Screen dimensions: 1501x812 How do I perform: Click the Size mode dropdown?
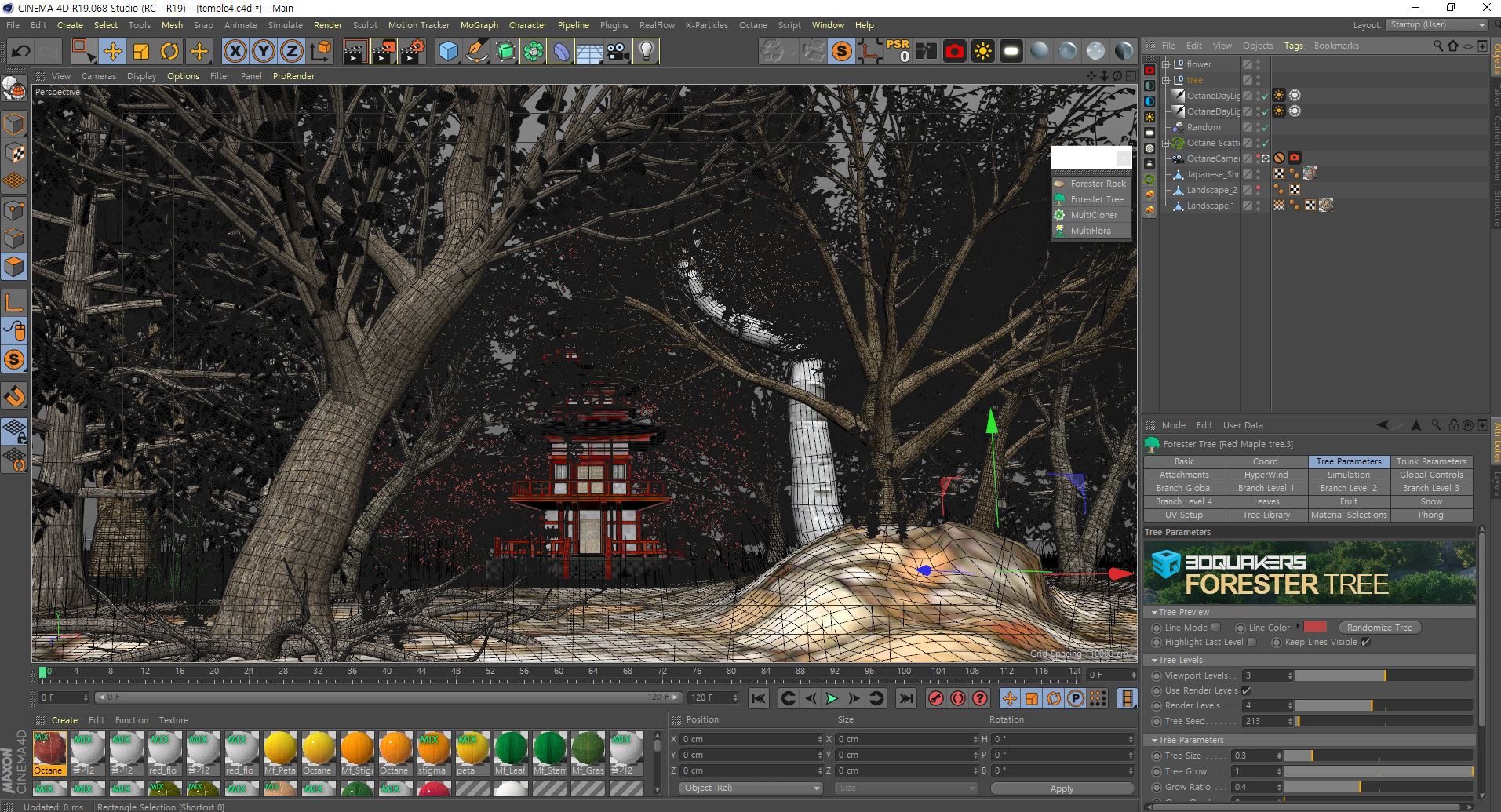[x=905, y=788]
